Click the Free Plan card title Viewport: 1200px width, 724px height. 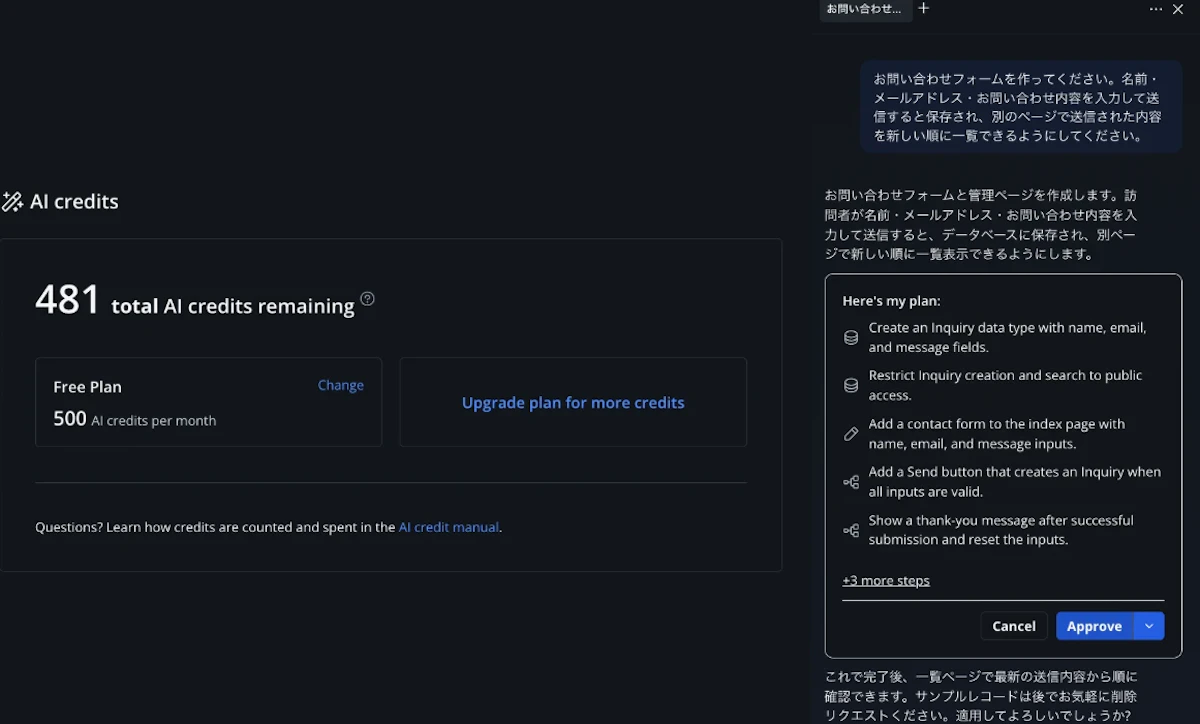pyautogui.click(x=88, y=387)
